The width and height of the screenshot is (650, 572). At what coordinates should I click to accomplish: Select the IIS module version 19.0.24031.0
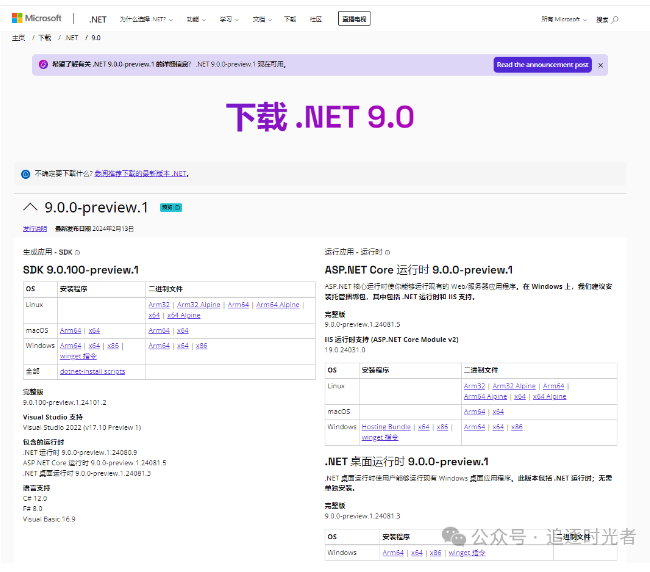coord(345,350)
